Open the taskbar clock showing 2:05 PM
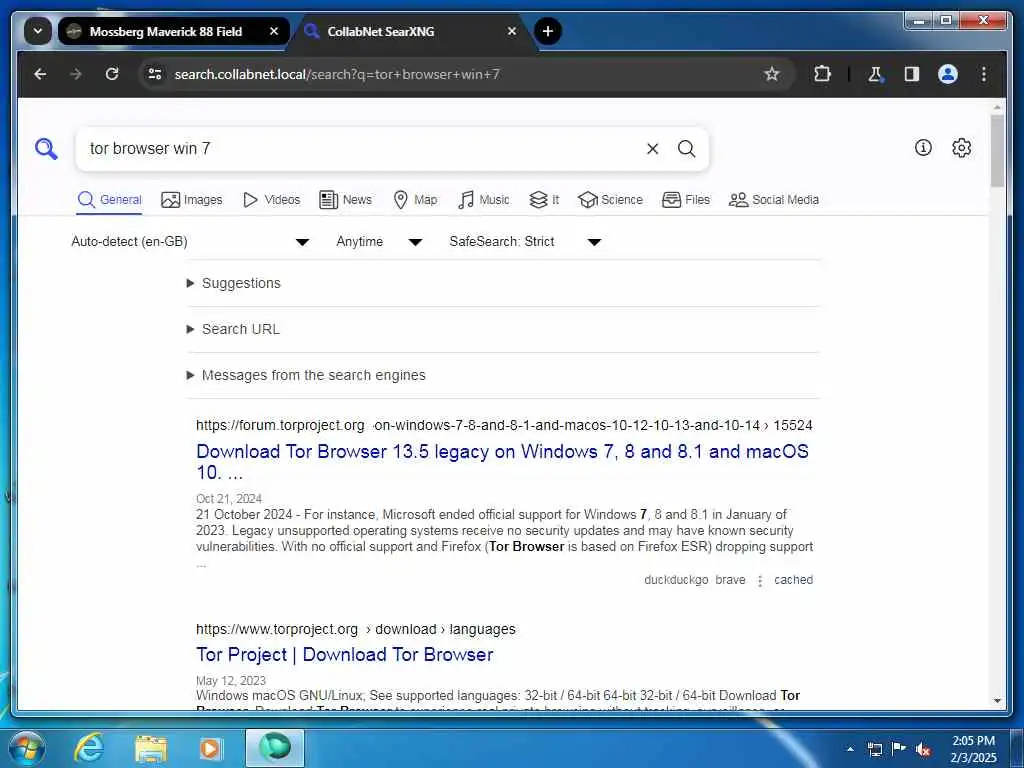Viewport: 1024px width, 768px height. point(973,749)
